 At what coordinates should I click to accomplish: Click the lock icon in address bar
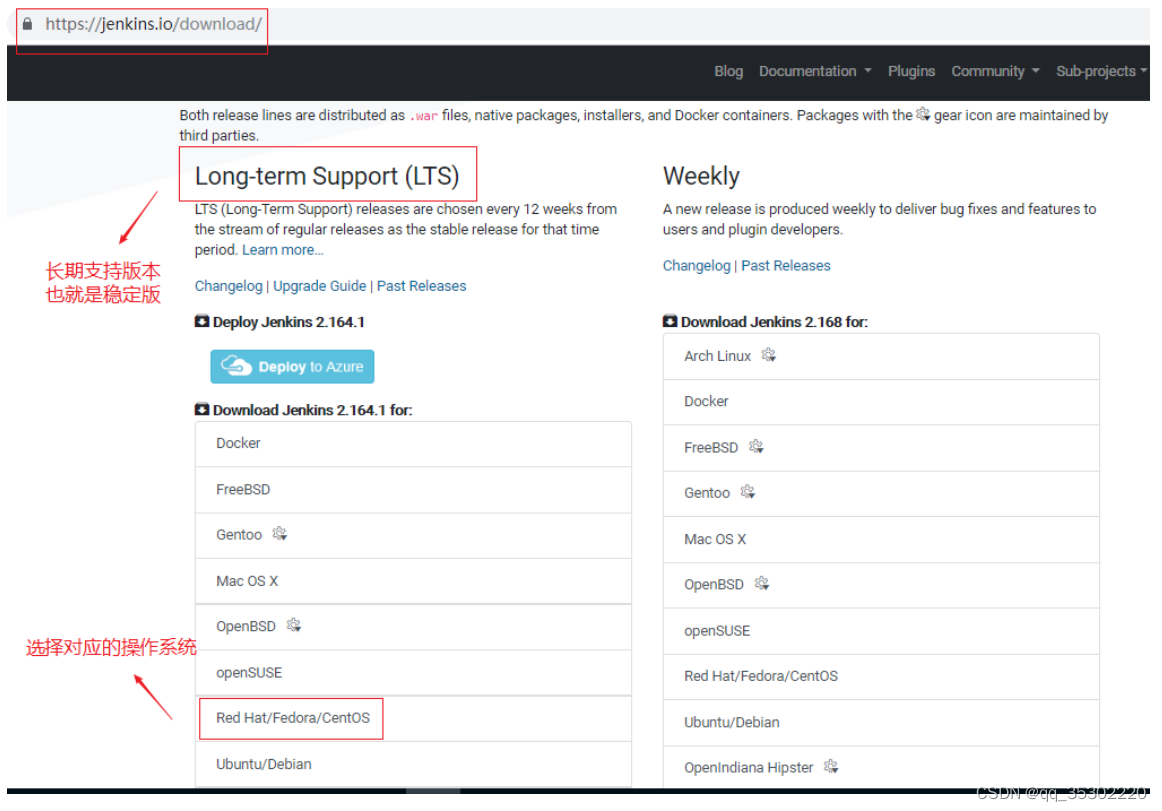tap(27, 24)
